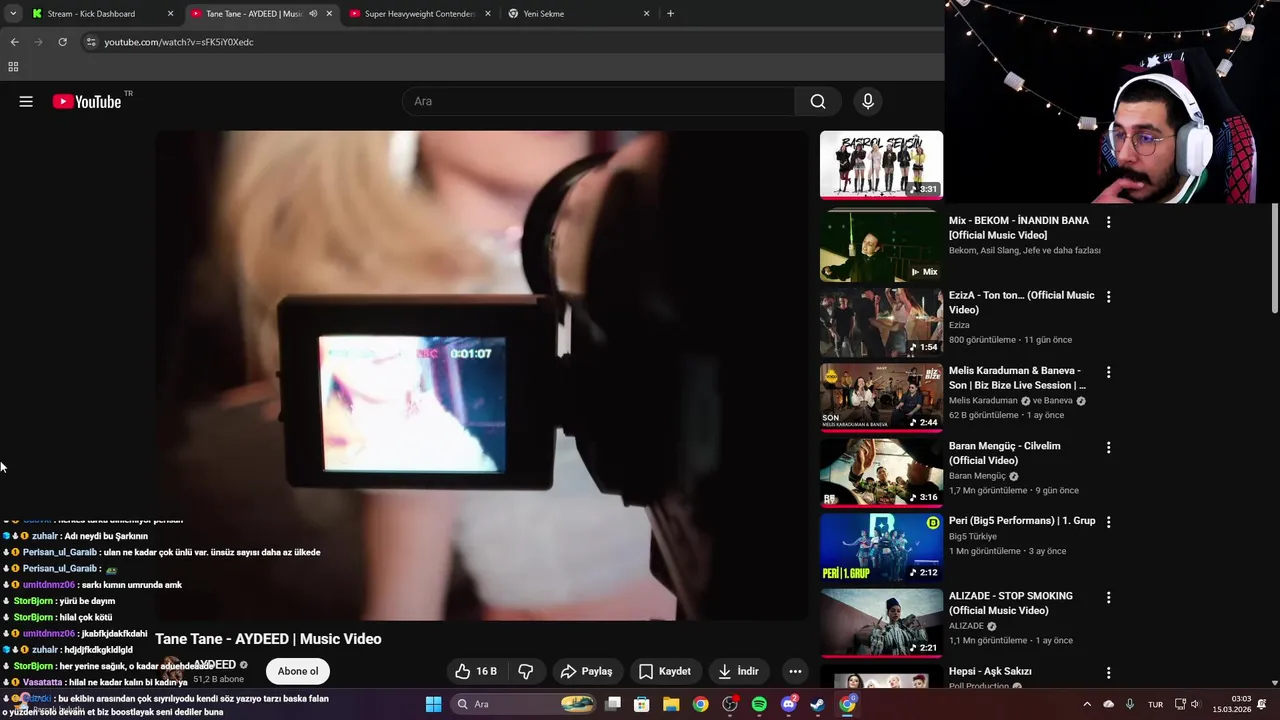Focus the YouTube Ara search field
The height and width of the screenshot is (720, 1280).
pos(598,101)
